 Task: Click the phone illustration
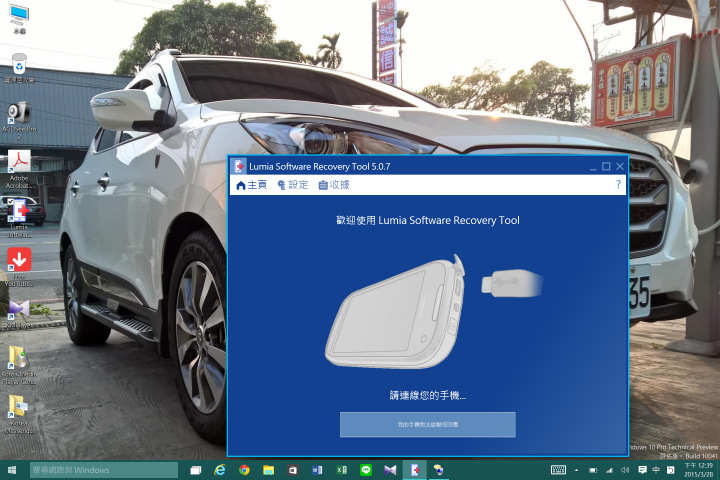[x=395, y=311]
